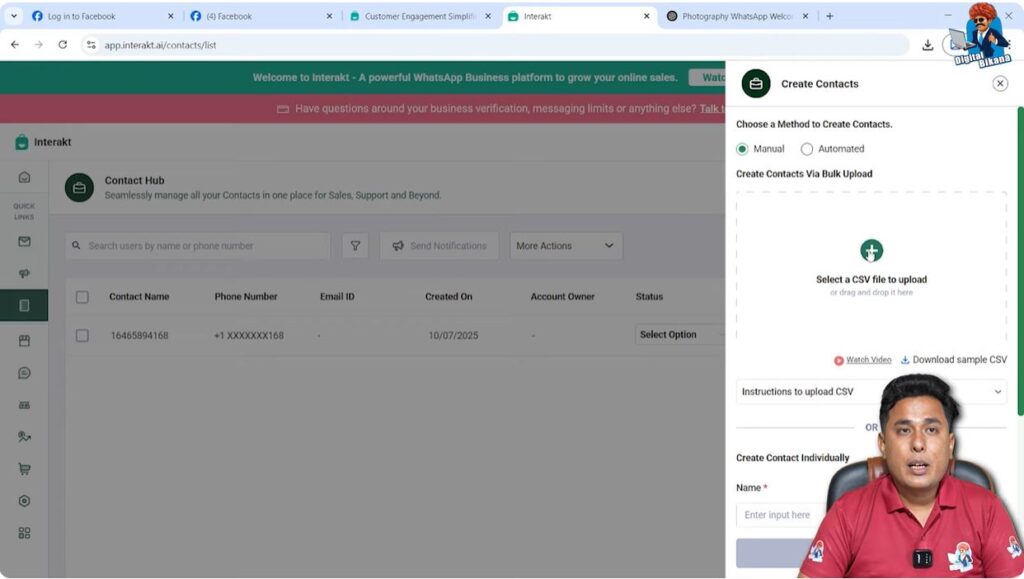Click the browser back arrow
1024x579 pixels.
(15, 44)
